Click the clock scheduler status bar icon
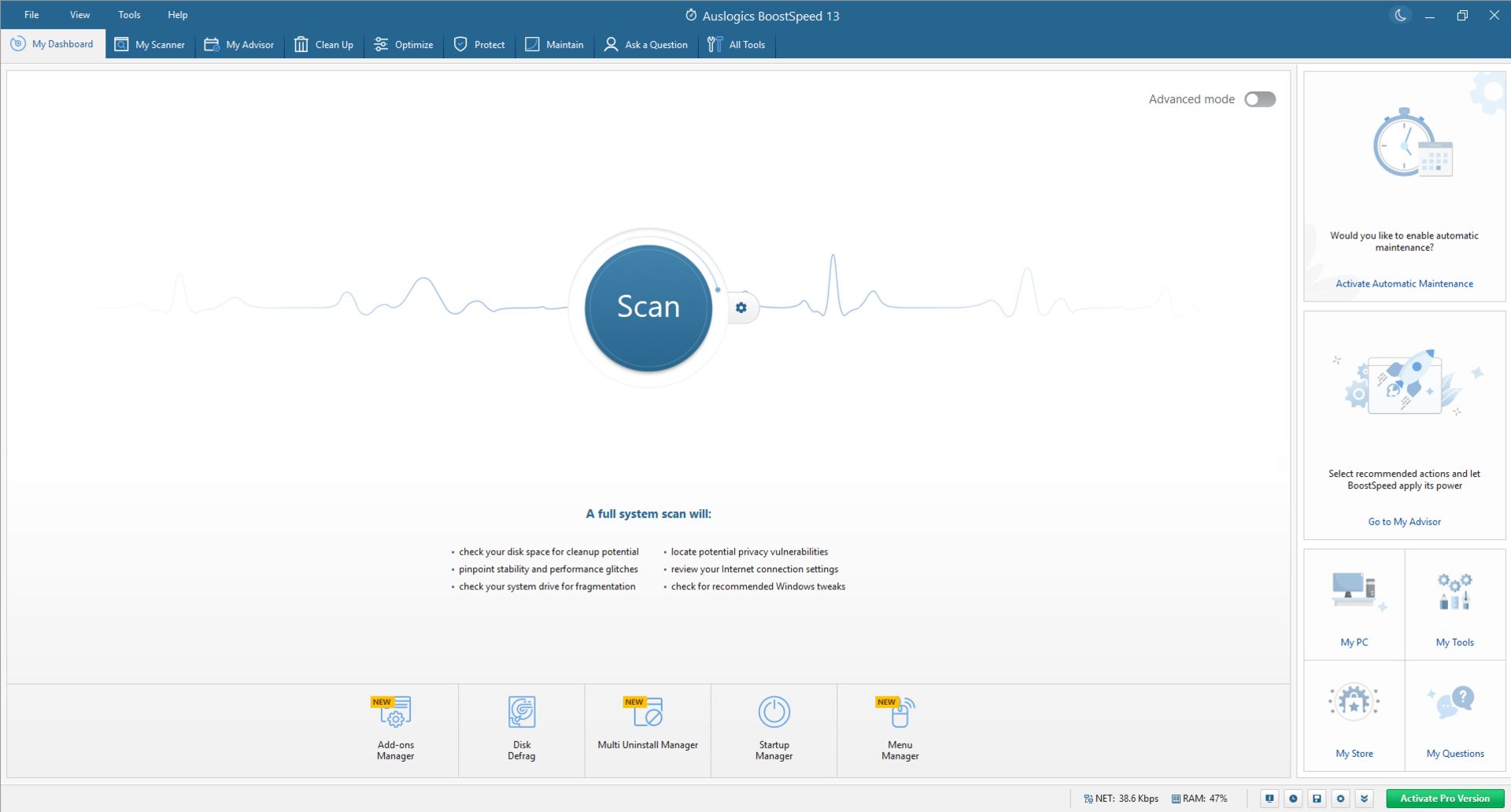 1293,799
